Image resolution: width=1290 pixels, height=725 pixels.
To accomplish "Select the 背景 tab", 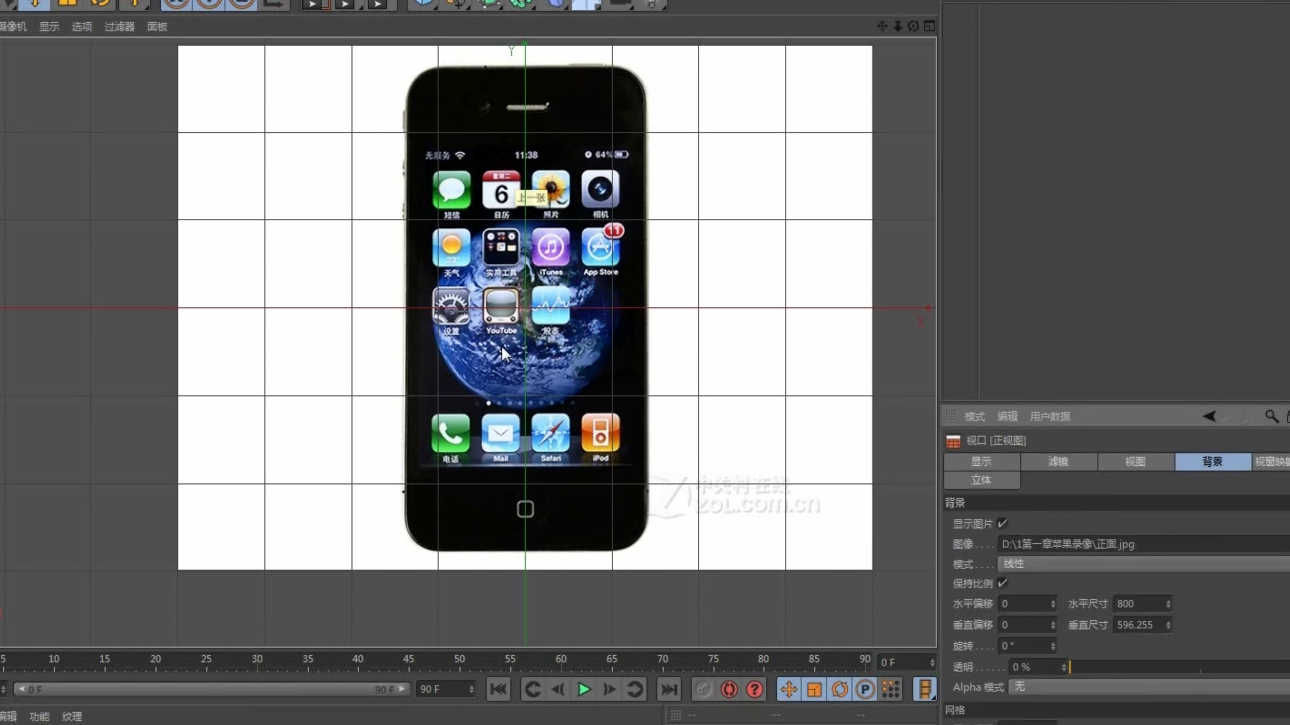I will point(1212,462).
